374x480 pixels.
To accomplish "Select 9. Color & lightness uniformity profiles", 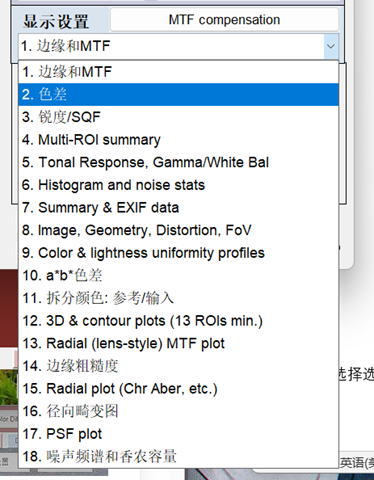I will (x=179, y=253).
